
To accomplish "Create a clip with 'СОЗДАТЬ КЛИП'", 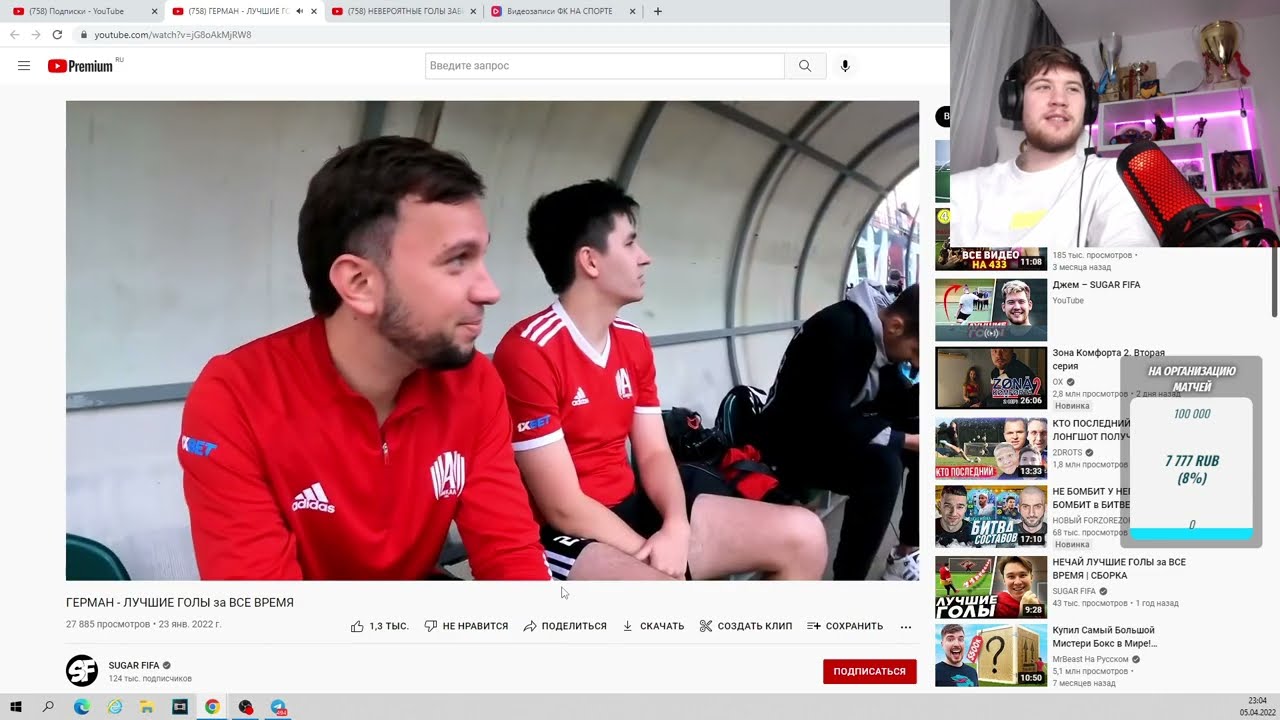I will click(745, 626).
